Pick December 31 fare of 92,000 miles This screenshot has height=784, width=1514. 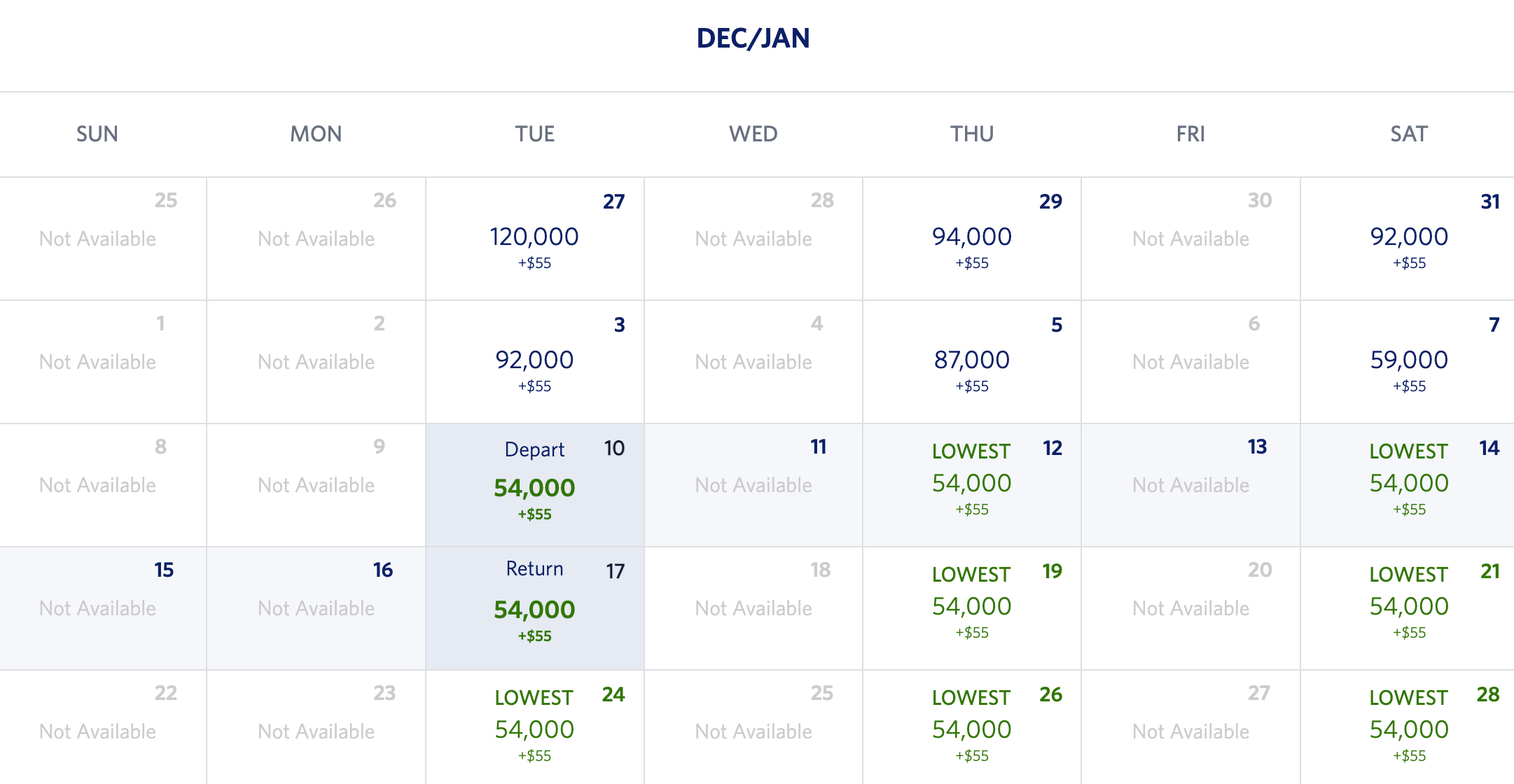[x=1408, y=238]
